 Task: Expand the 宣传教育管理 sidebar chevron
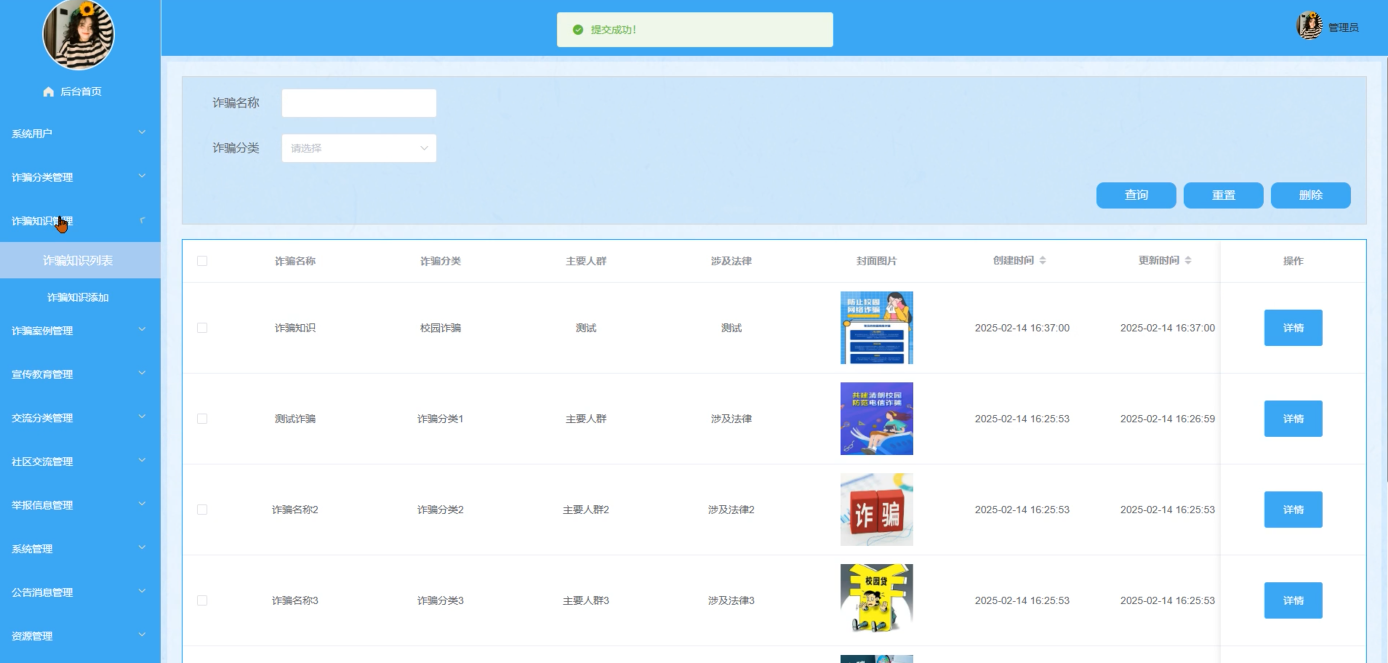point(142,374)
